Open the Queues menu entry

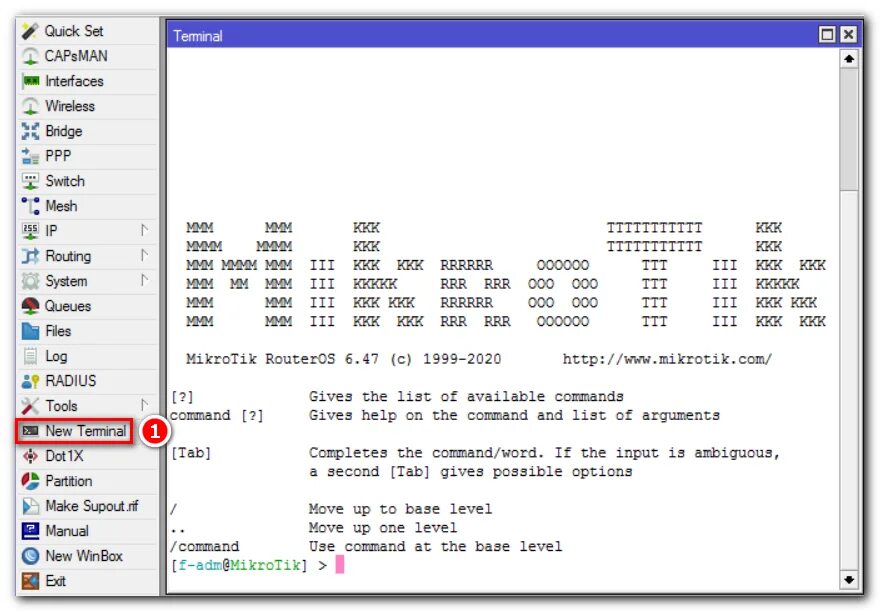(88, 306)
